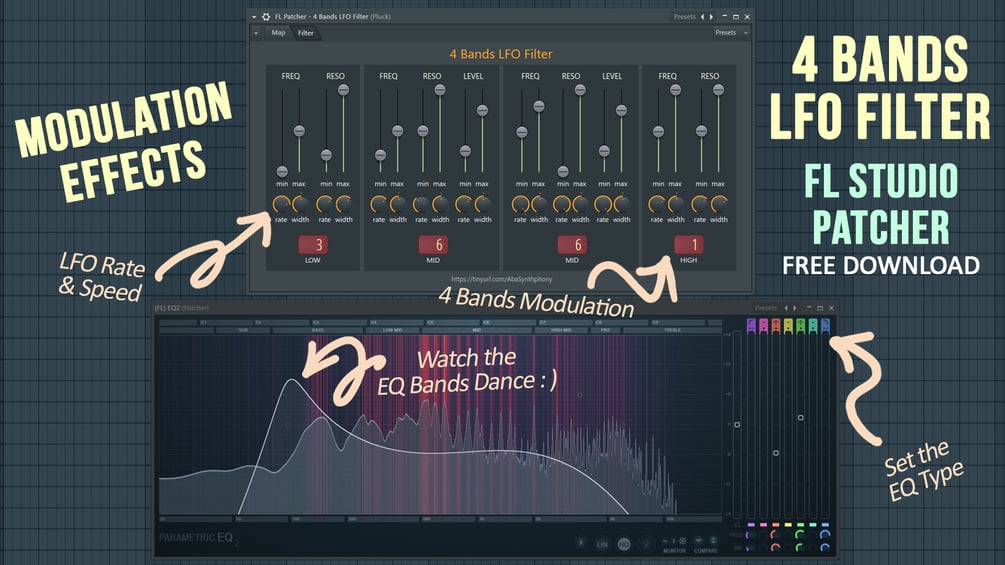Select blue band color marker below EQ2 sliders
1005x565 pixels.
826,525
